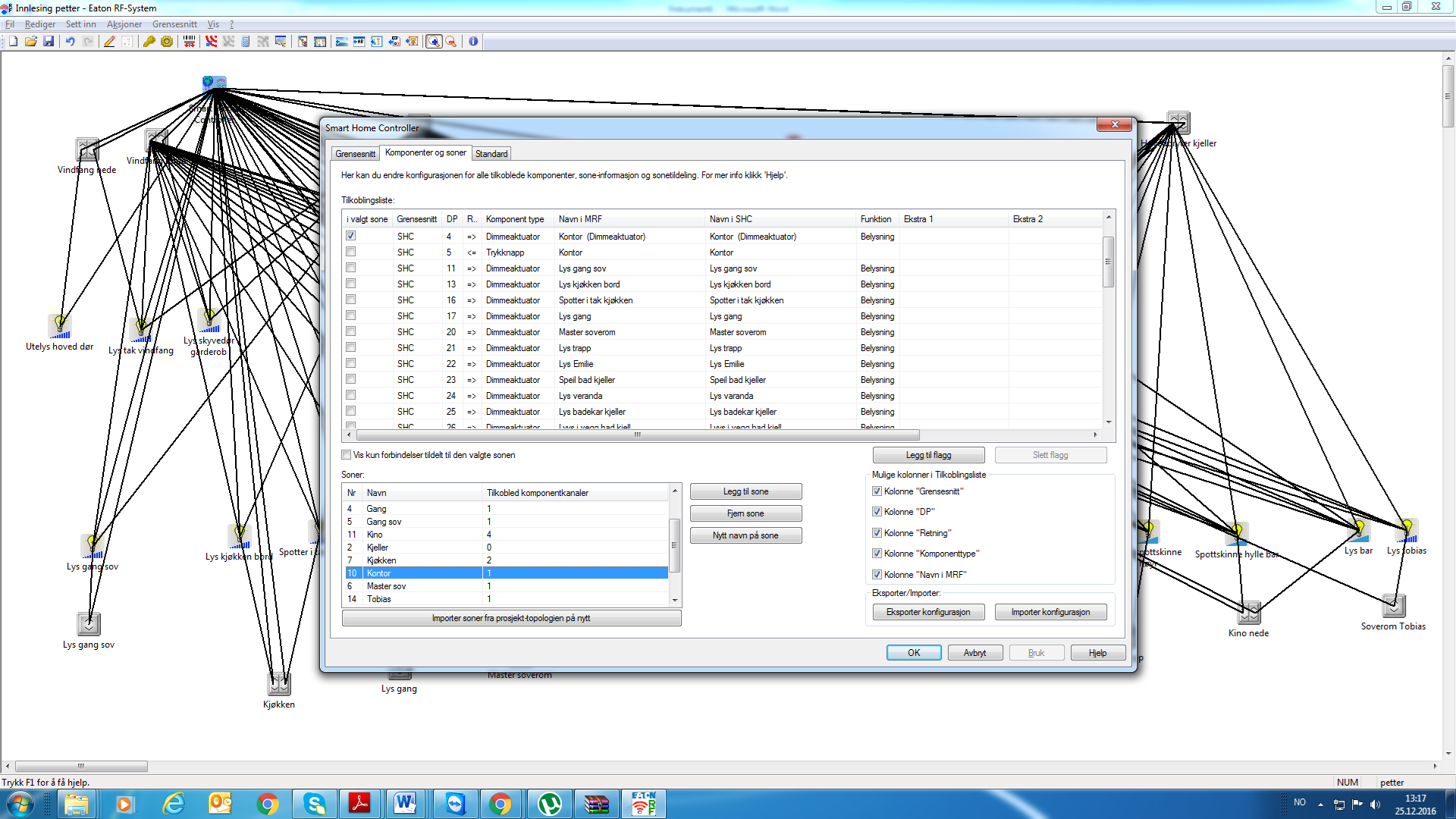Open Microsoft Word from the taskbar
1456x819 pixels.
pyautogui.click(x=406, y=804)
